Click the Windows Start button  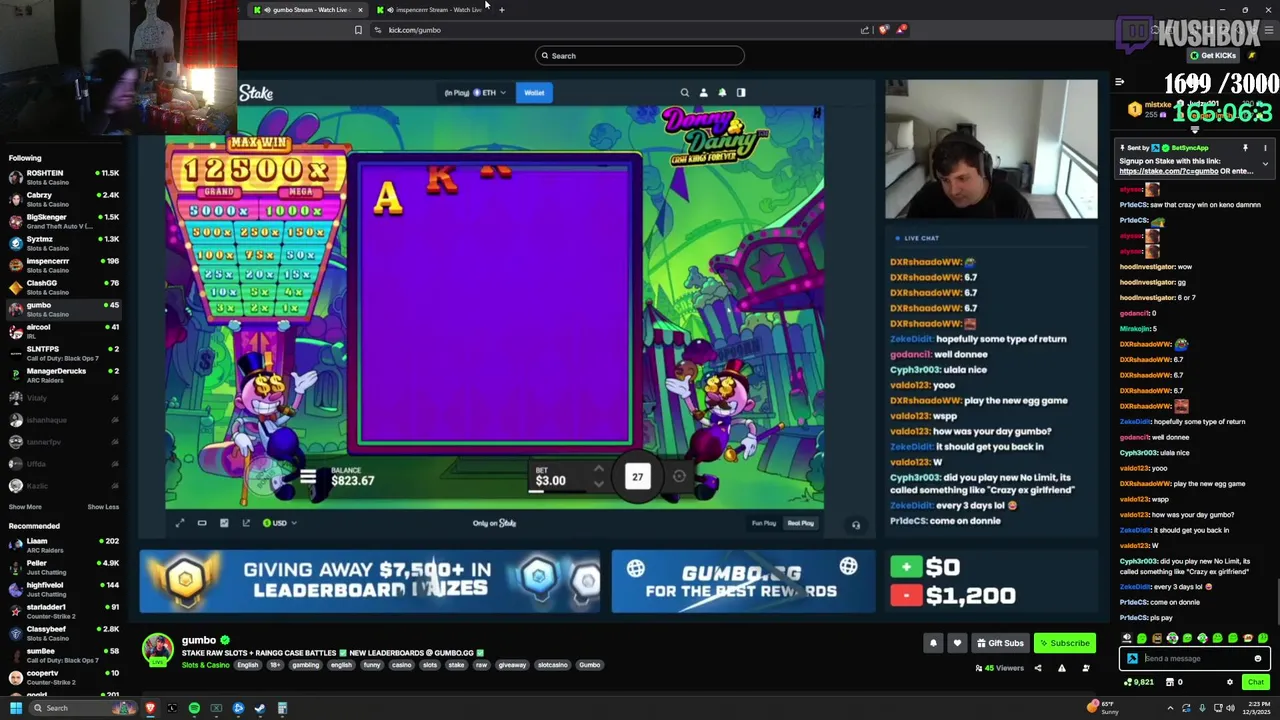[16, 708]
